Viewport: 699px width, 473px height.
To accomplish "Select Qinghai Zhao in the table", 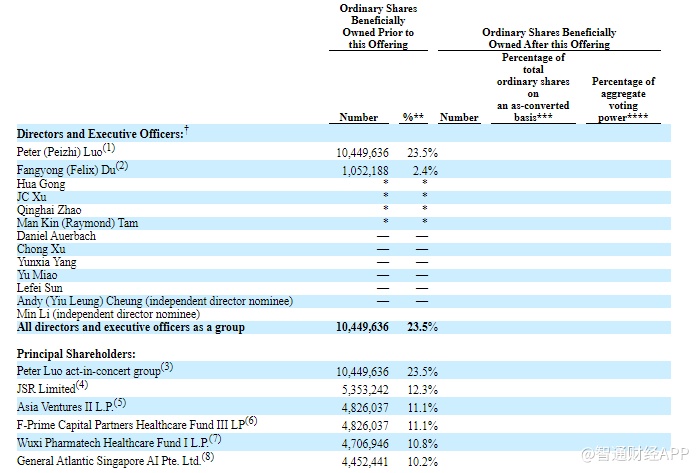I will [x=49, y=210].
